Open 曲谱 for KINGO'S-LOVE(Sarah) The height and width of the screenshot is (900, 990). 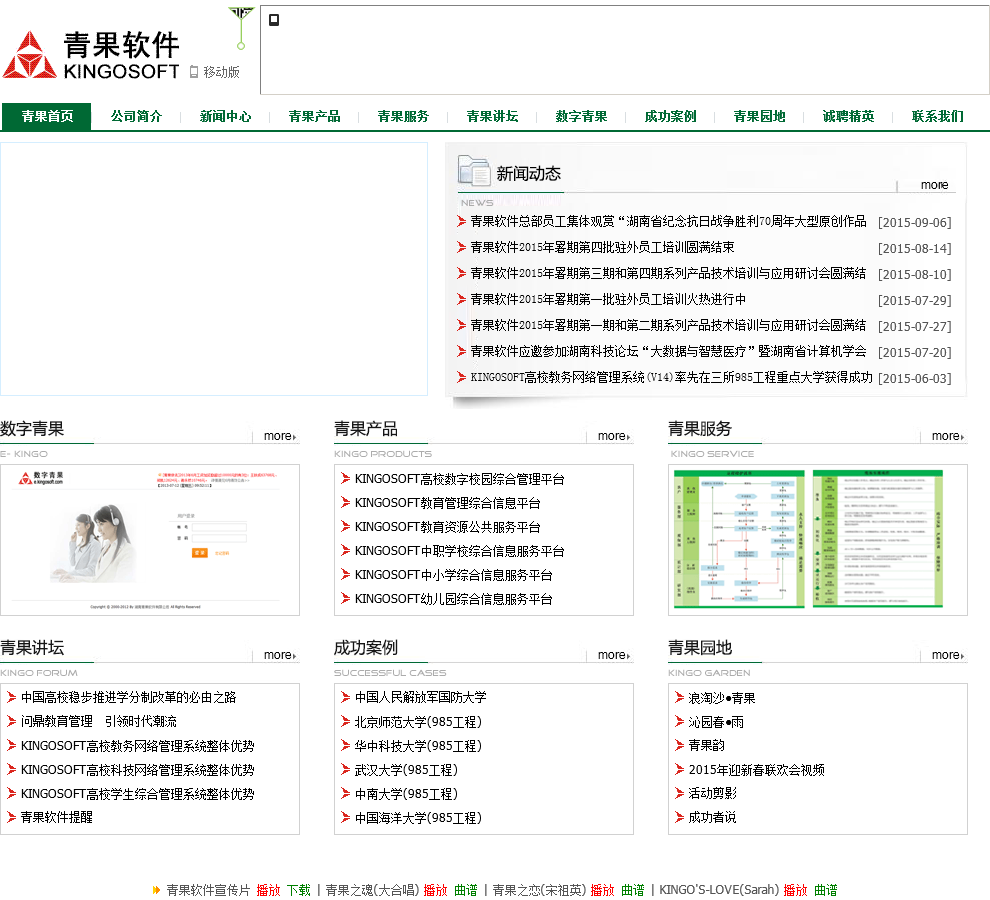click(825, 890)
